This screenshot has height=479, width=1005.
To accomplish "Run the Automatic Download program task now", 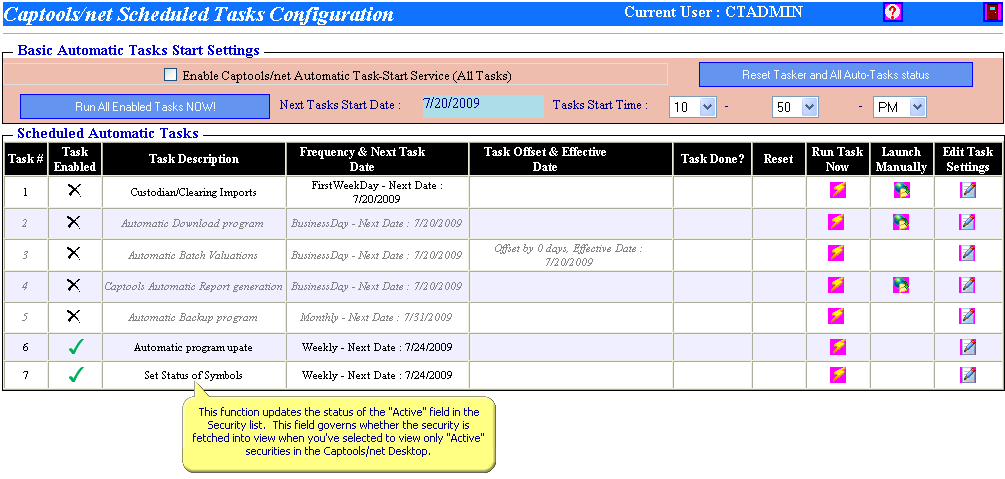I will tap(837, 222).
